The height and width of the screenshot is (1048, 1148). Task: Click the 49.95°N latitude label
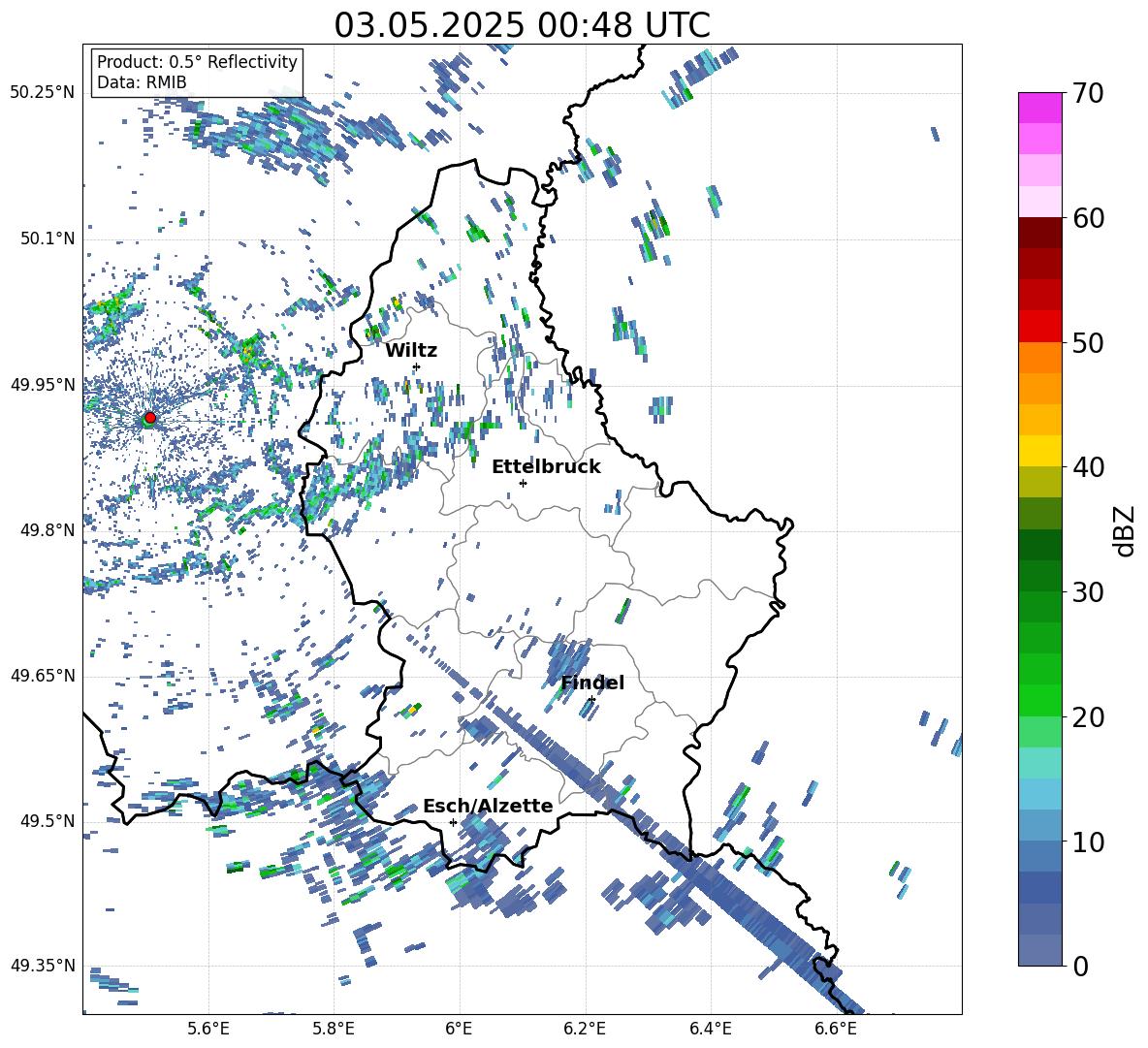[42, 384]
